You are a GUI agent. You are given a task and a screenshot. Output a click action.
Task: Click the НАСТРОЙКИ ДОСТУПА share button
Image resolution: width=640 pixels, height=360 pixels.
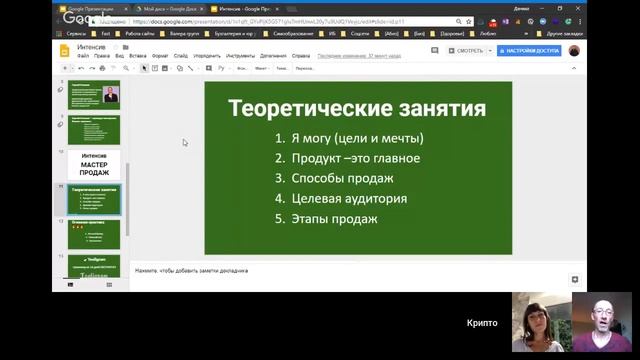pyautogui.click(x=529, y=51)
